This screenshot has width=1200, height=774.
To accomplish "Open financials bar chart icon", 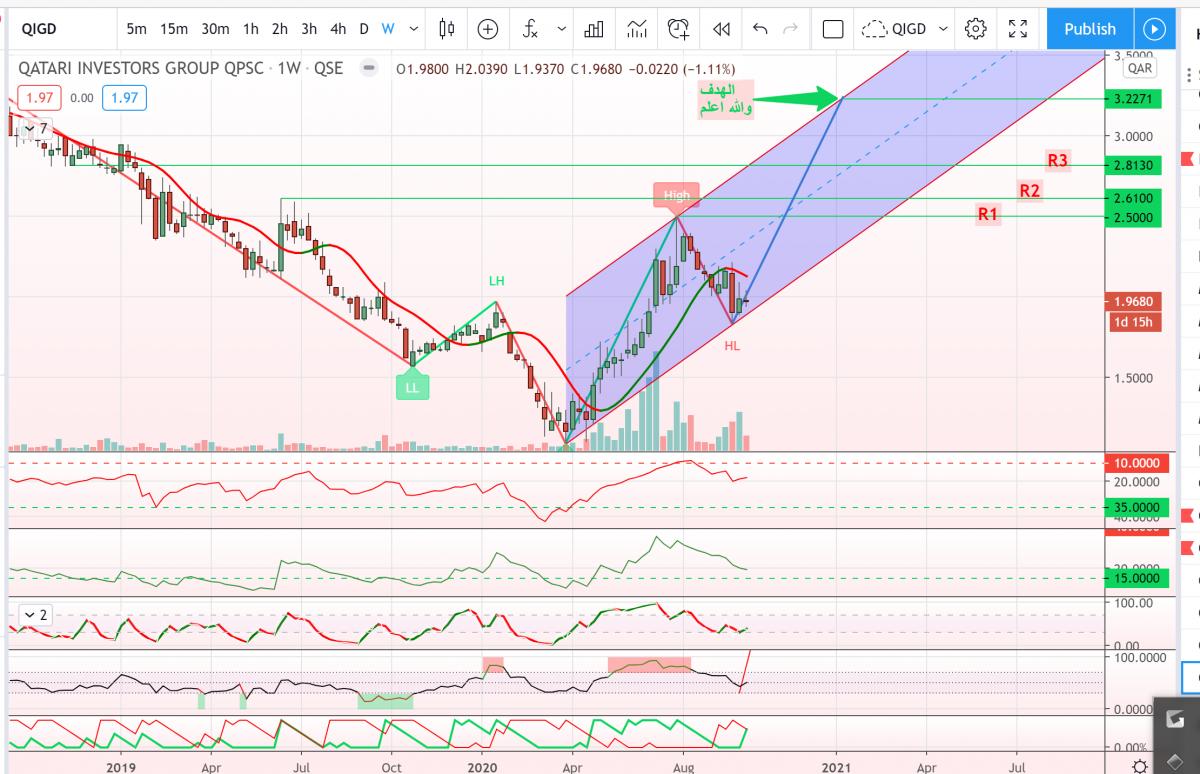I will pyautogui.click(x=594, y=29).
